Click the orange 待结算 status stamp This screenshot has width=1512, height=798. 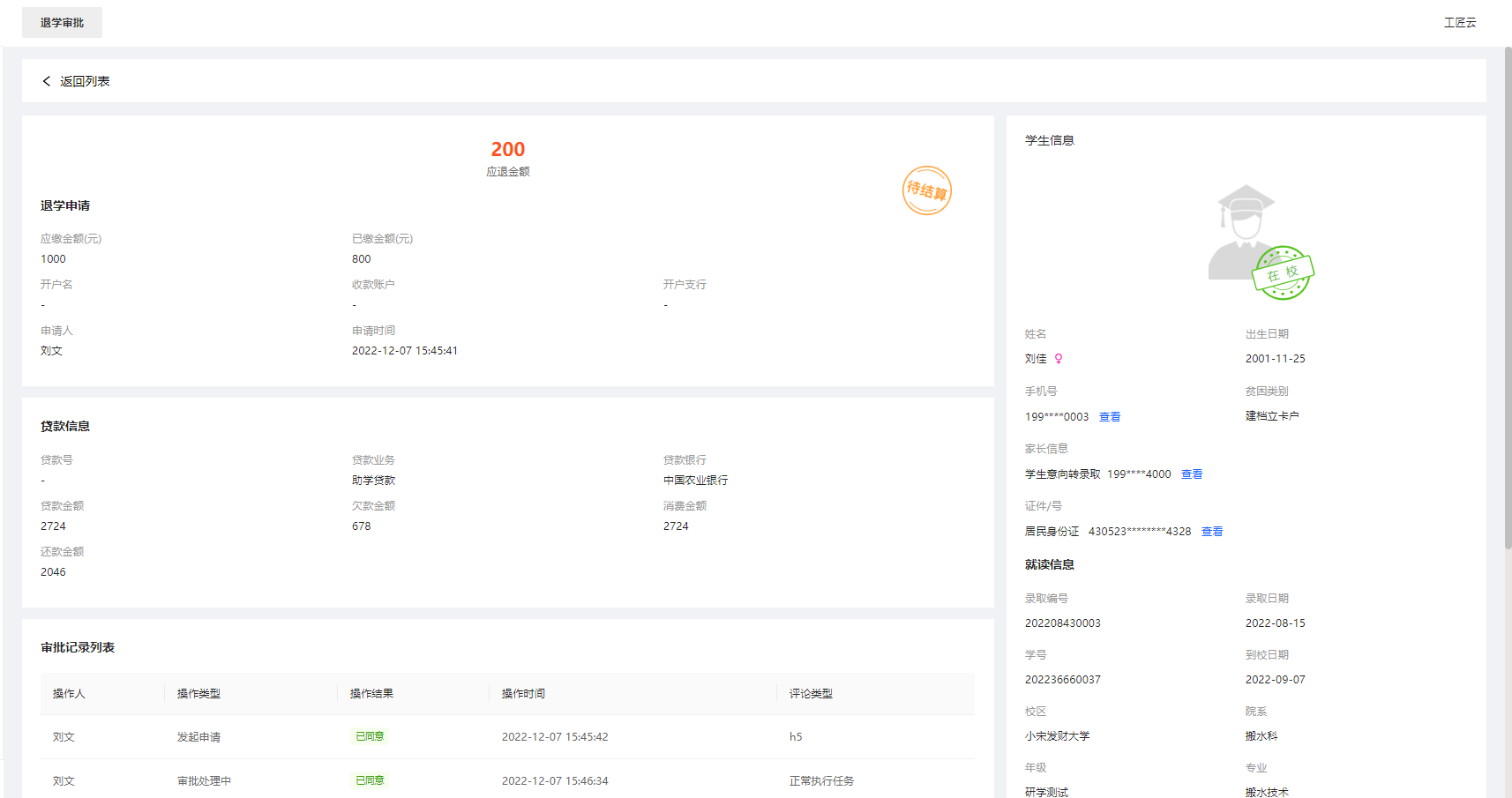[926, 190]
